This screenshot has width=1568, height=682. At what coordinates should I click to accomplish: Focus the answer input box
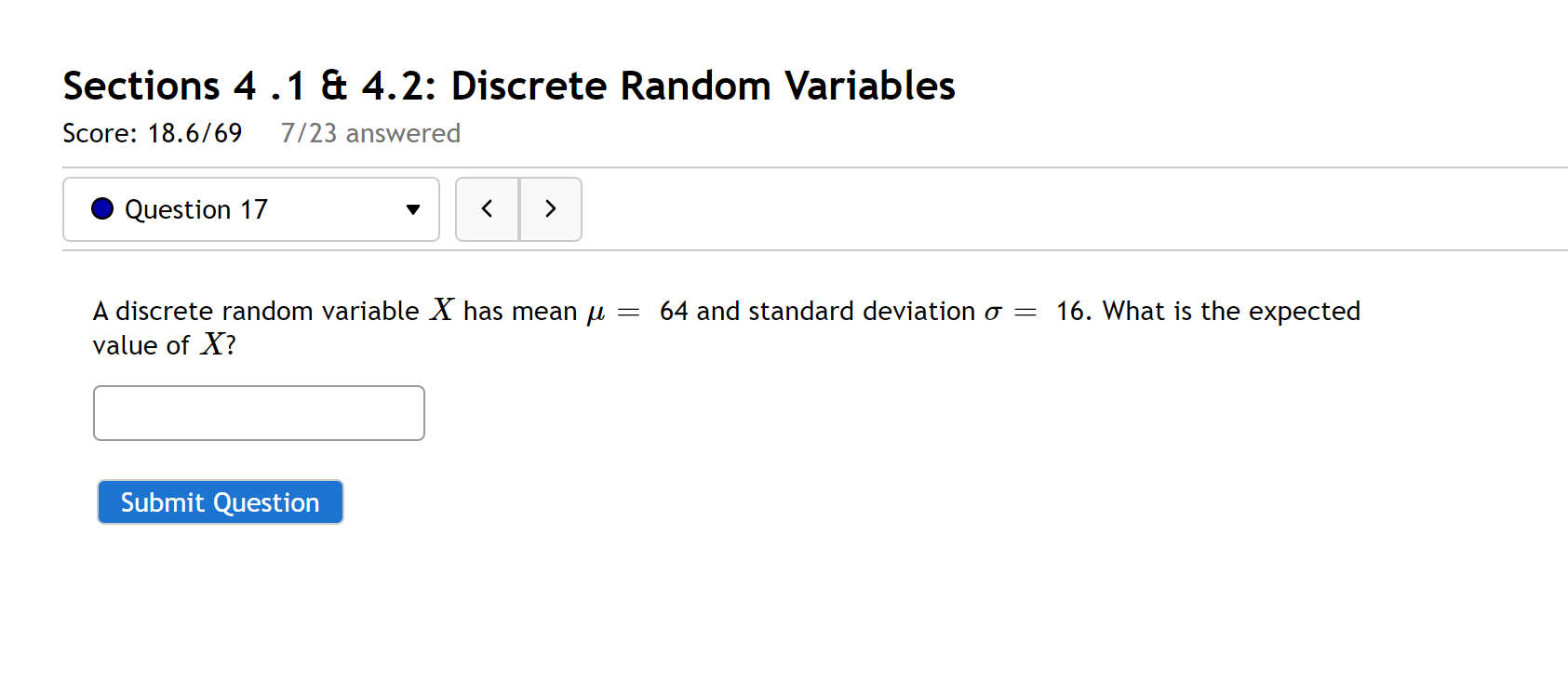pos(259,413)
